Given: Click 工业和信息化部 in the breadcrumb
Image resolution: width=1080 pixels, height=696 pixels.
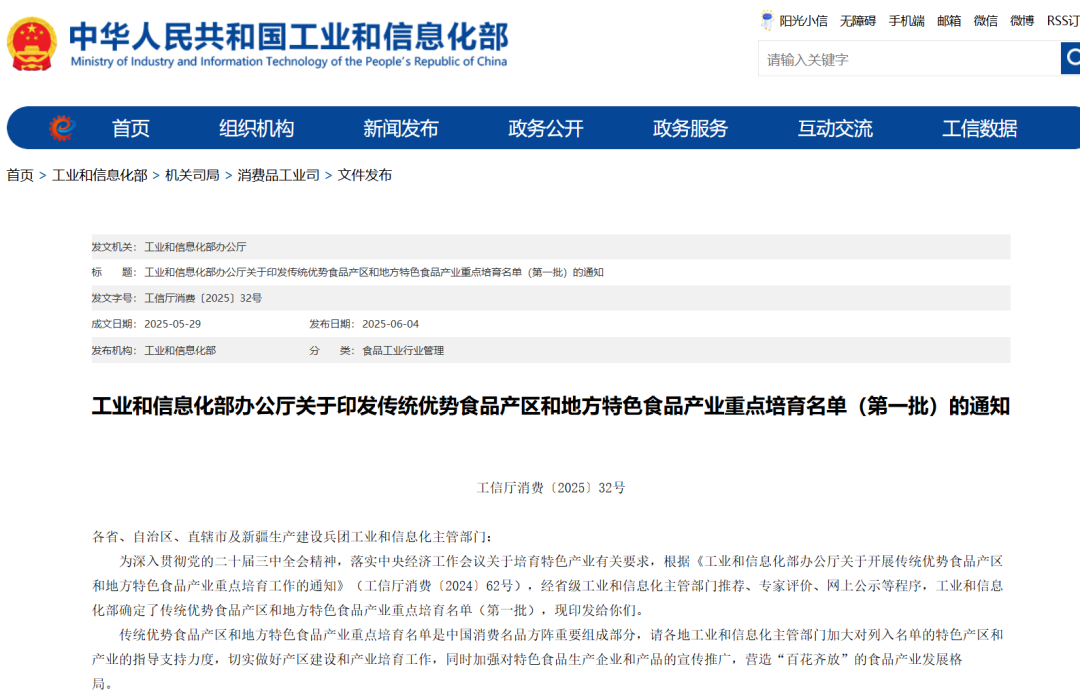Looking at the screenshot, I should point(100,175).
